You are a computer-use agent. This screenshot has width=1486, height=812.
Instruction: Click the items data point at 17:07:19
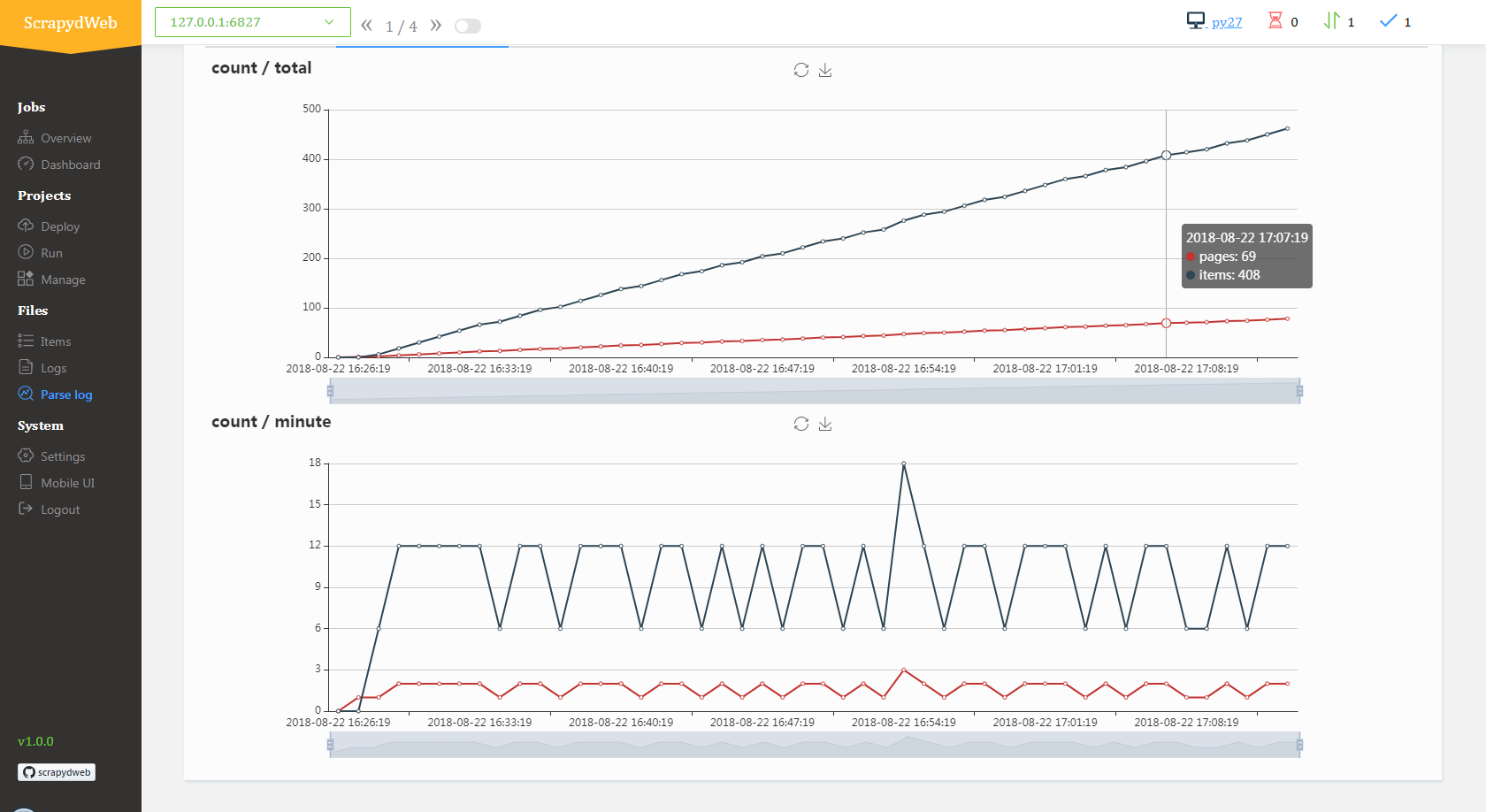point(1166,155)
